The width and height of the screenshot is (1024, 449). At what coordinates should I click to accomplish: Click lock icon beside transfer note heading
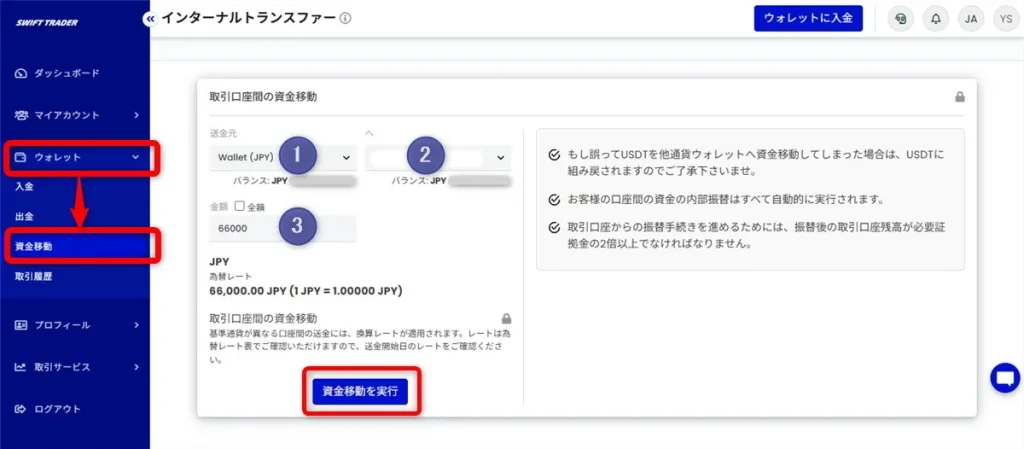[506, 318]
